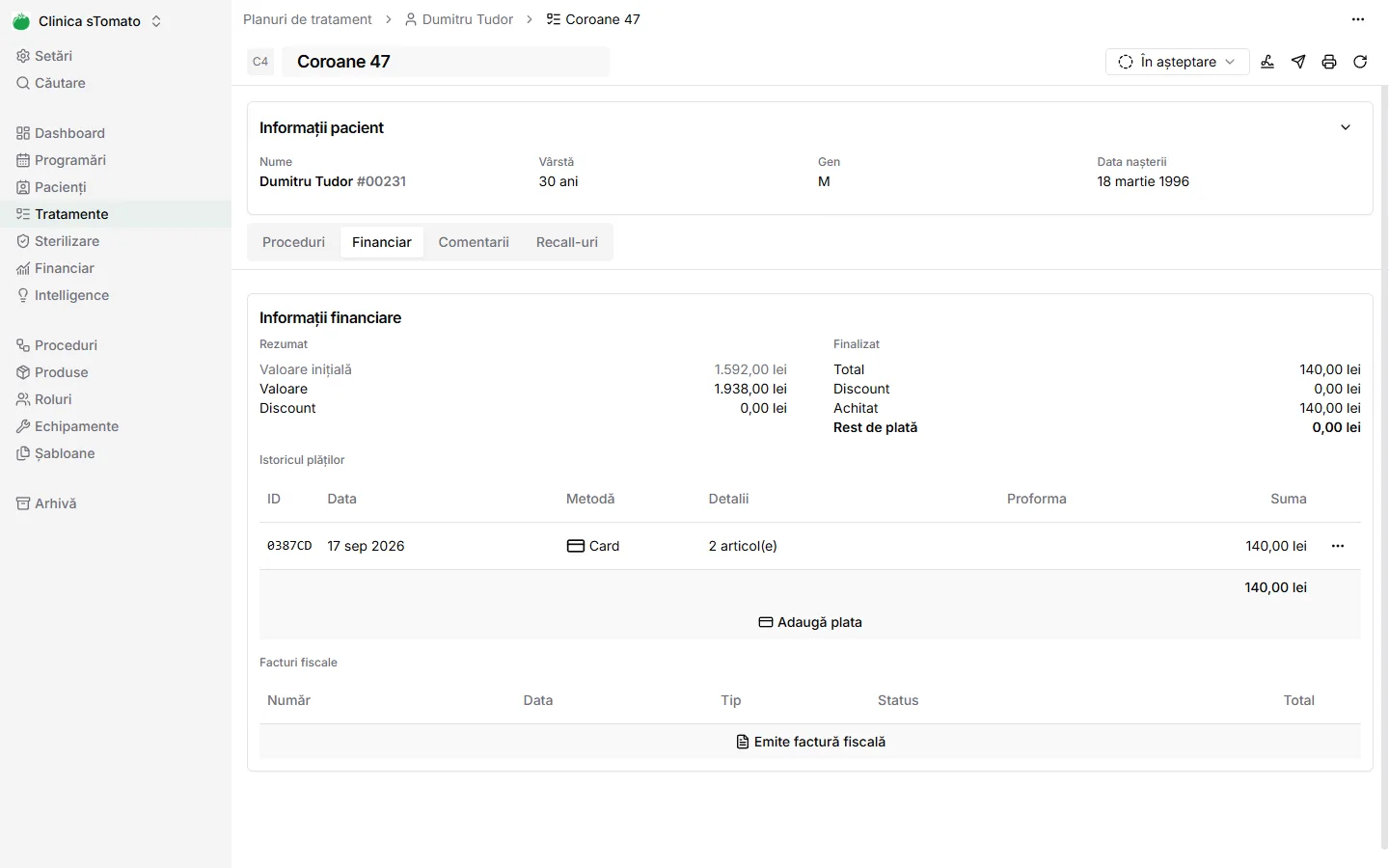Select the Financiar tab
This screenshot has width=1389, height=868.
(x=382, y=242)
